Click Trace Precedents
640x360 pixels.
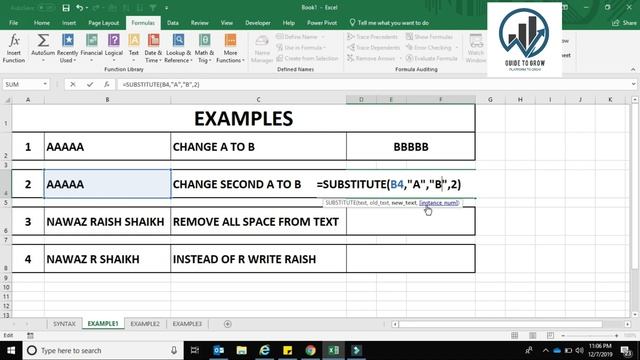click(372, 37)
